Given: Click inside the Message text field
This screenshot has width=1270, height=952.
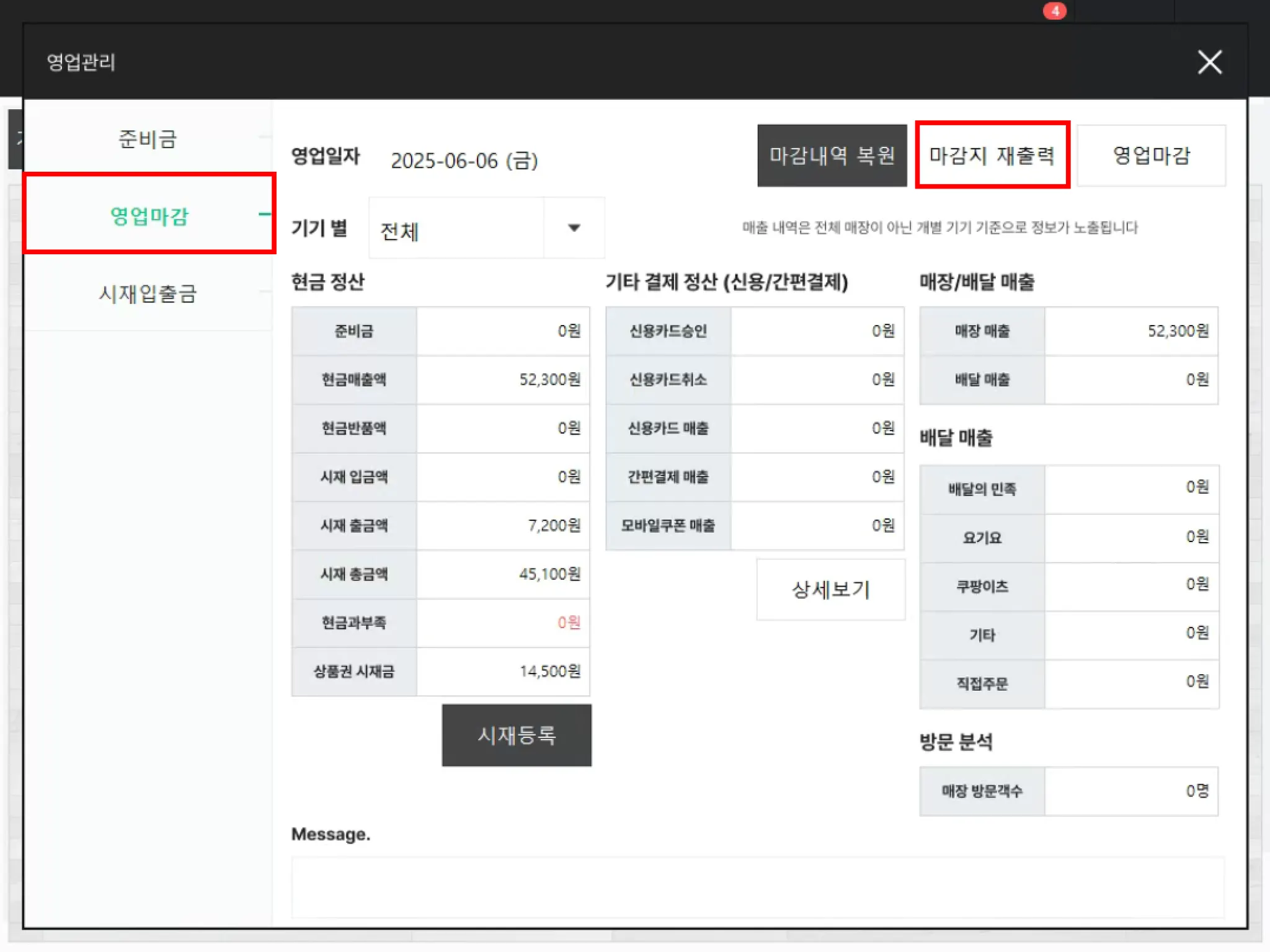Looking at the screenshot, I should tap(757, 887).
